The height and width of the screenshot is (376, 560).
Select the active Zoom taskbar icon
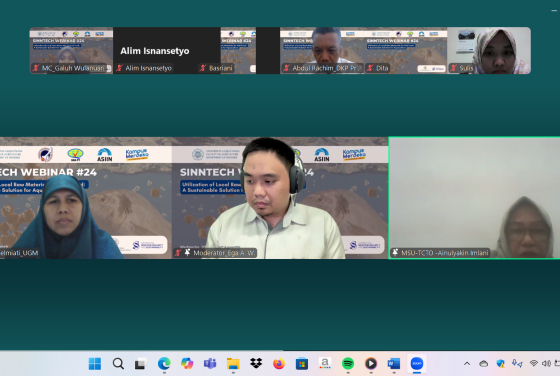point(417,364)
